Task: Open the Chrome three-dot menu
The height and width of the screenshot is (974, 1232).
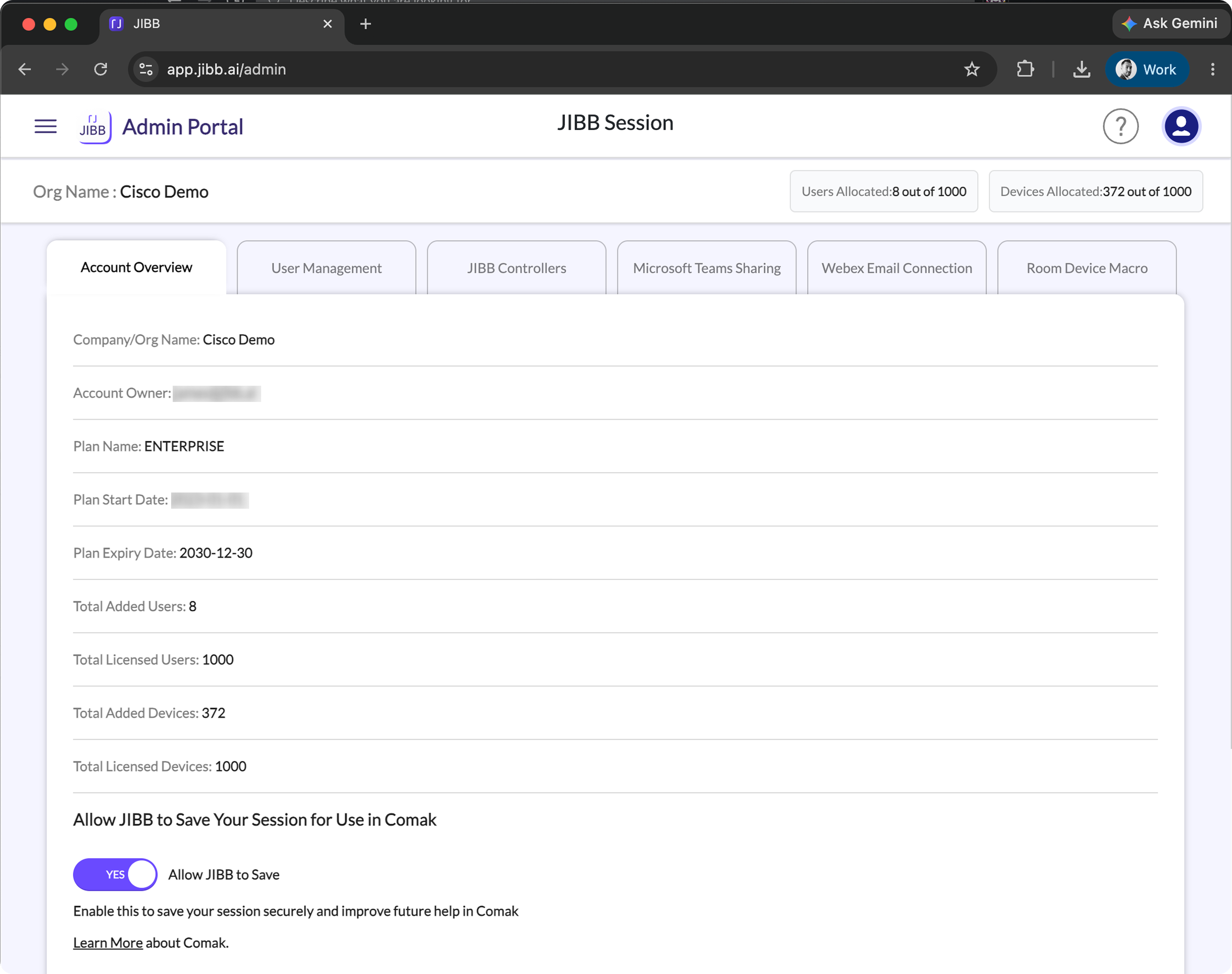Action: pos(1213,70)
